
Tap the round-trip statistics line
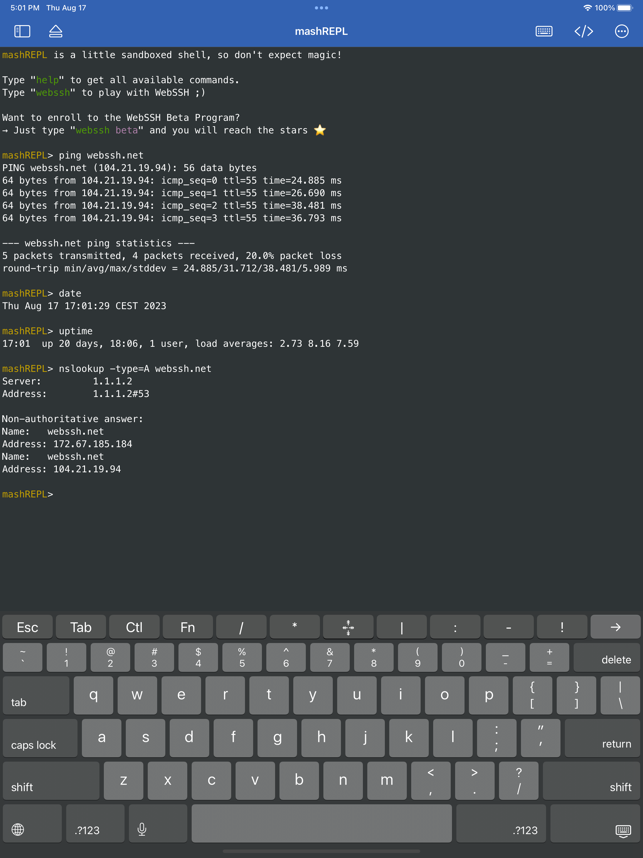pyautogui.click(x=175, y=268)
